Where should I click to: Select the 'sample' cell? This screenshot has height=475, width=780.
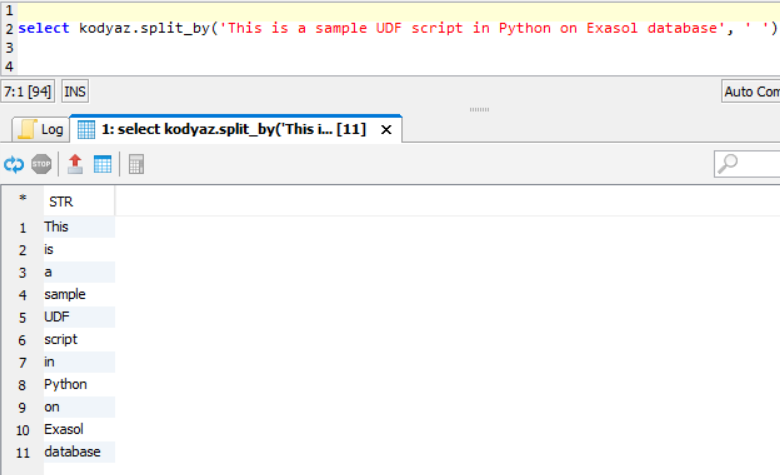point(79,294)
